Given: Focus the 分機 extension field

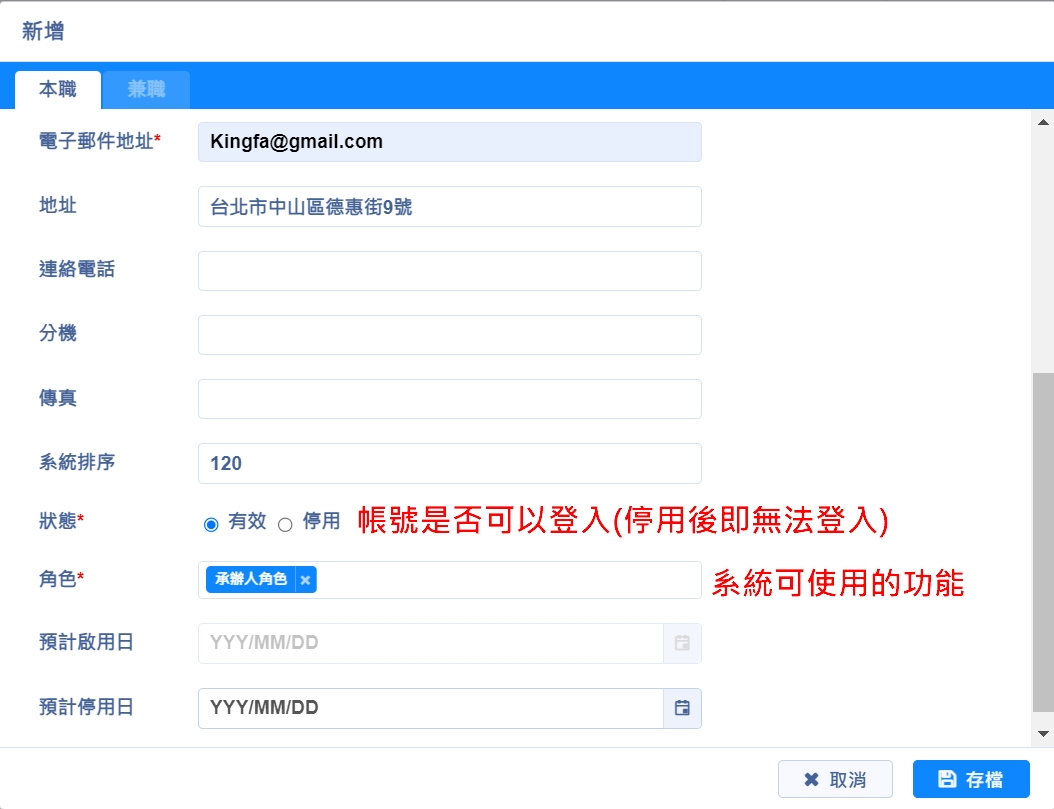Looking at the screenshot, I should tap(450, 335).
